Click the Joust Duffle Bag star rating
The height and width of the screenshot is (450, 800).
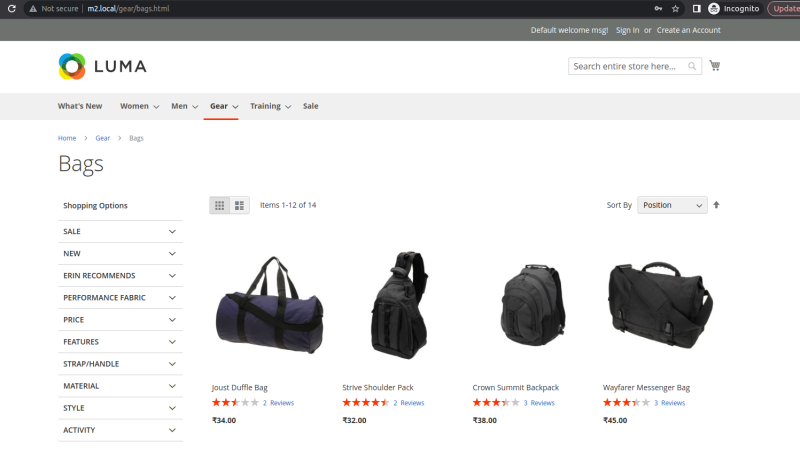tap(235, 402)
